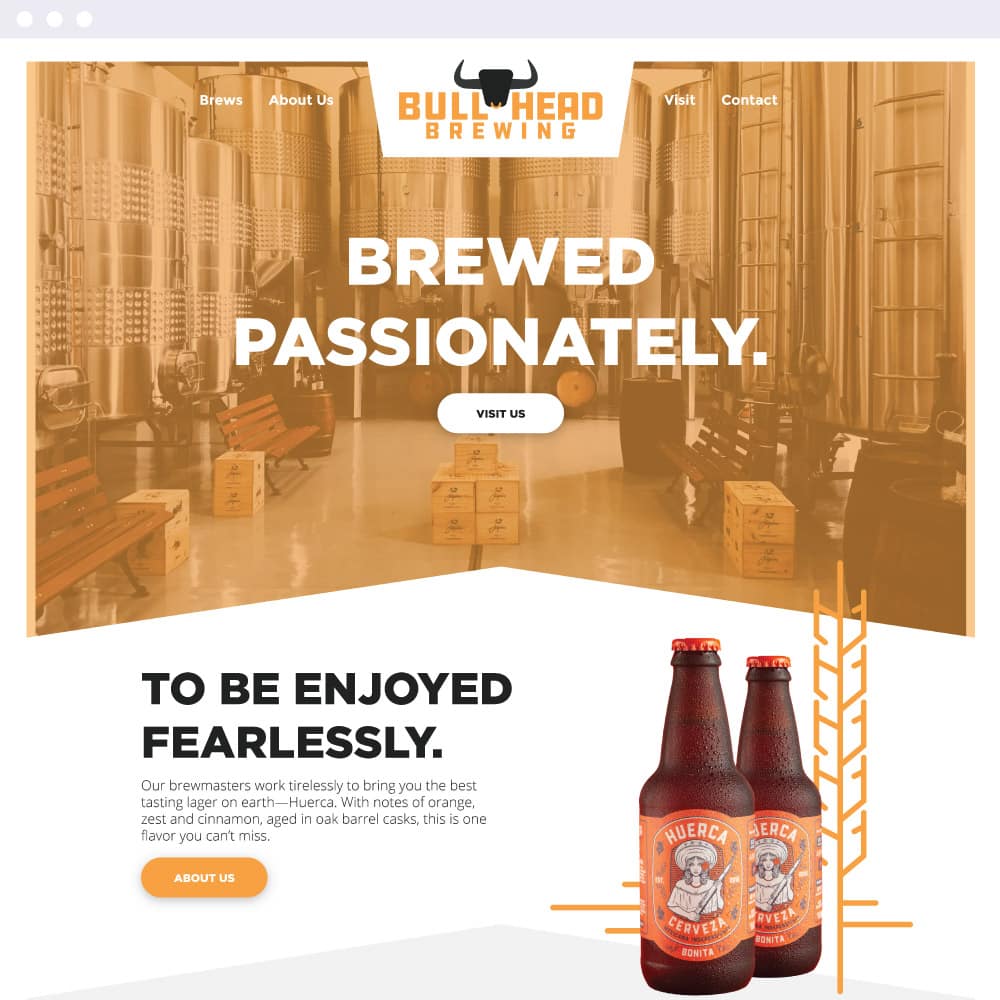This screenshot has height=1000, width=1000.
Task: Click the orange cap on front bottle
Action: pyautogui.click(x=696, y=645)
